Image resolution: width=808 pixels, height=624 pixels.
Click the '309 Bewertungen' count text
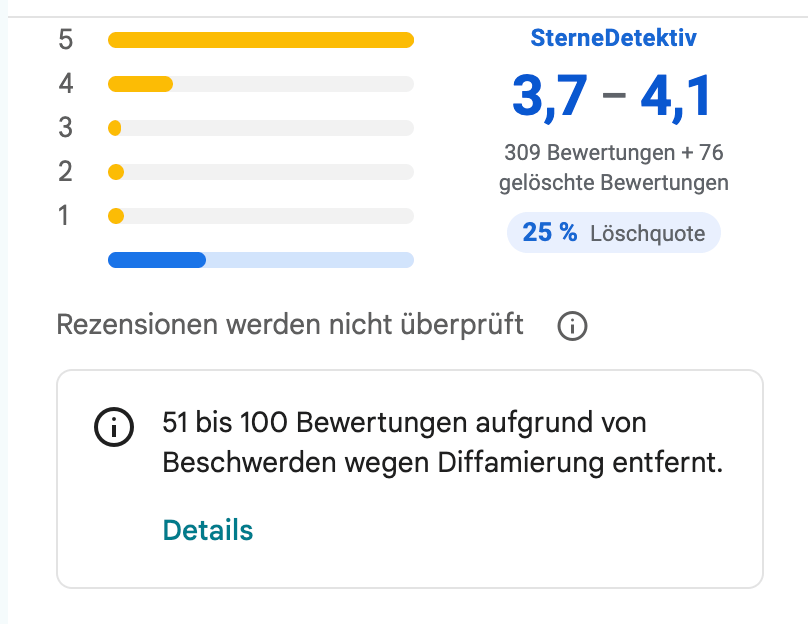[x=560, y=153]
